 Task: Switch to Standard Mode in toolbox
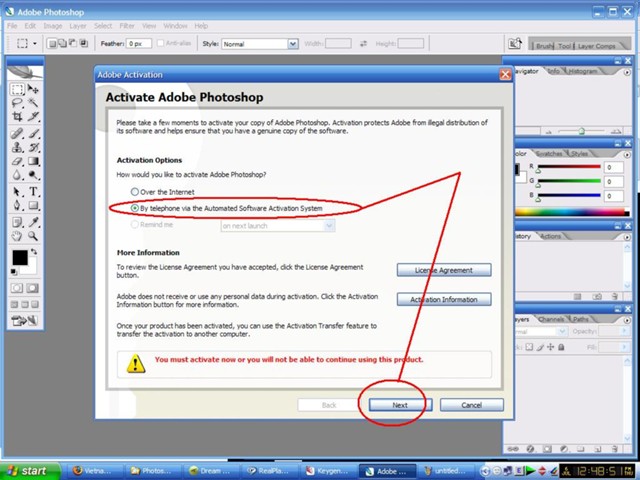[x=17, y=288]
